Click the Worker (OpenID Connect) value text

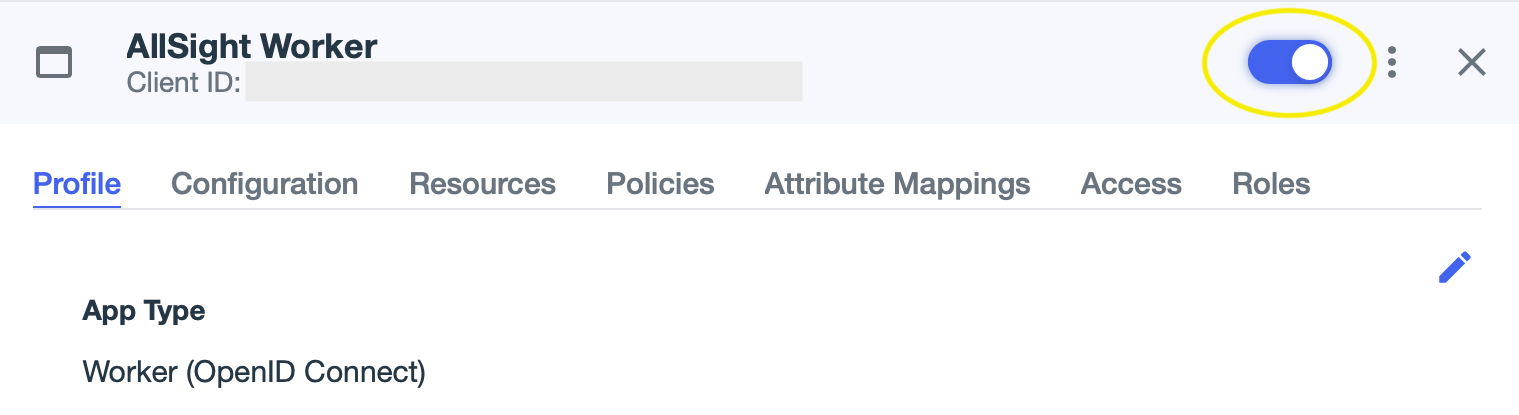254,373
